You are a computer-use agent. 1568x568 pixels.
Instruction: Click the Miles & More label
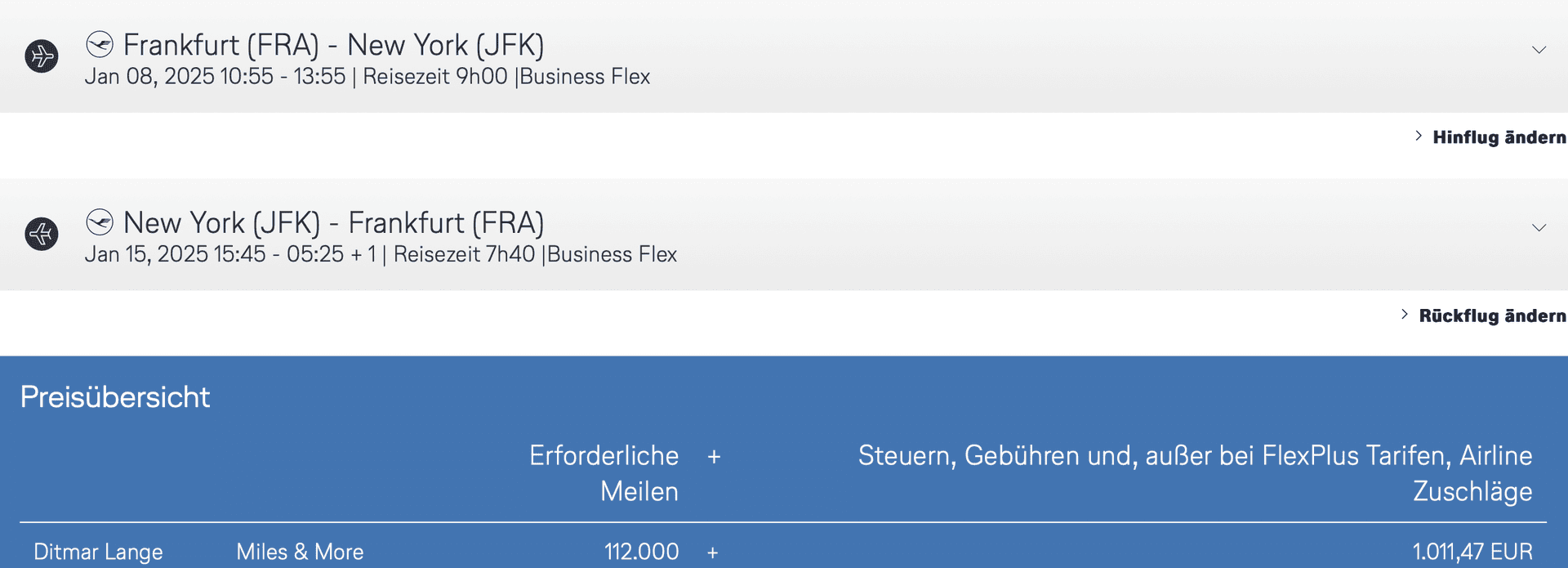[x=300, y=552]
